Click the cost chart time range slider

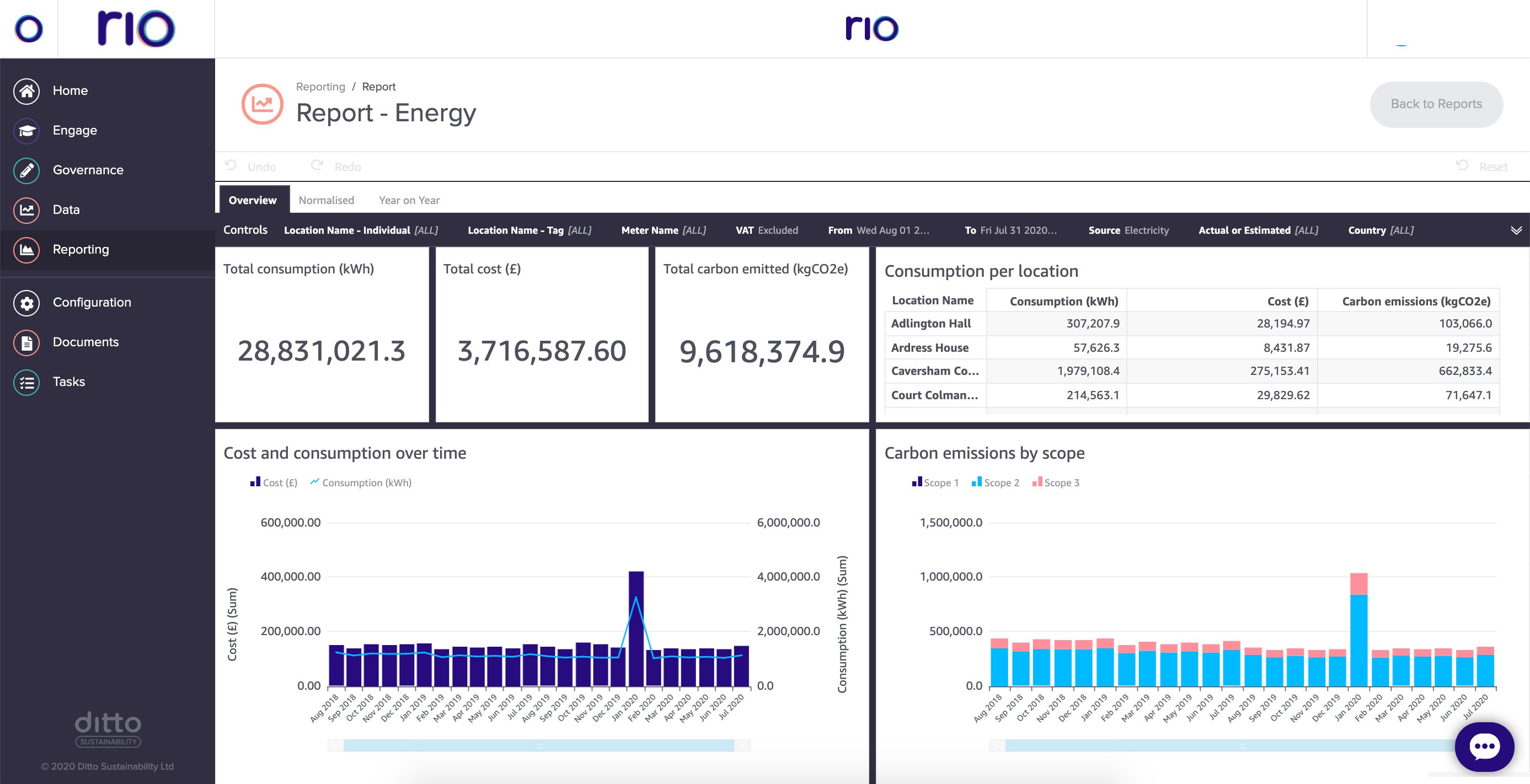tap(538, 745)
